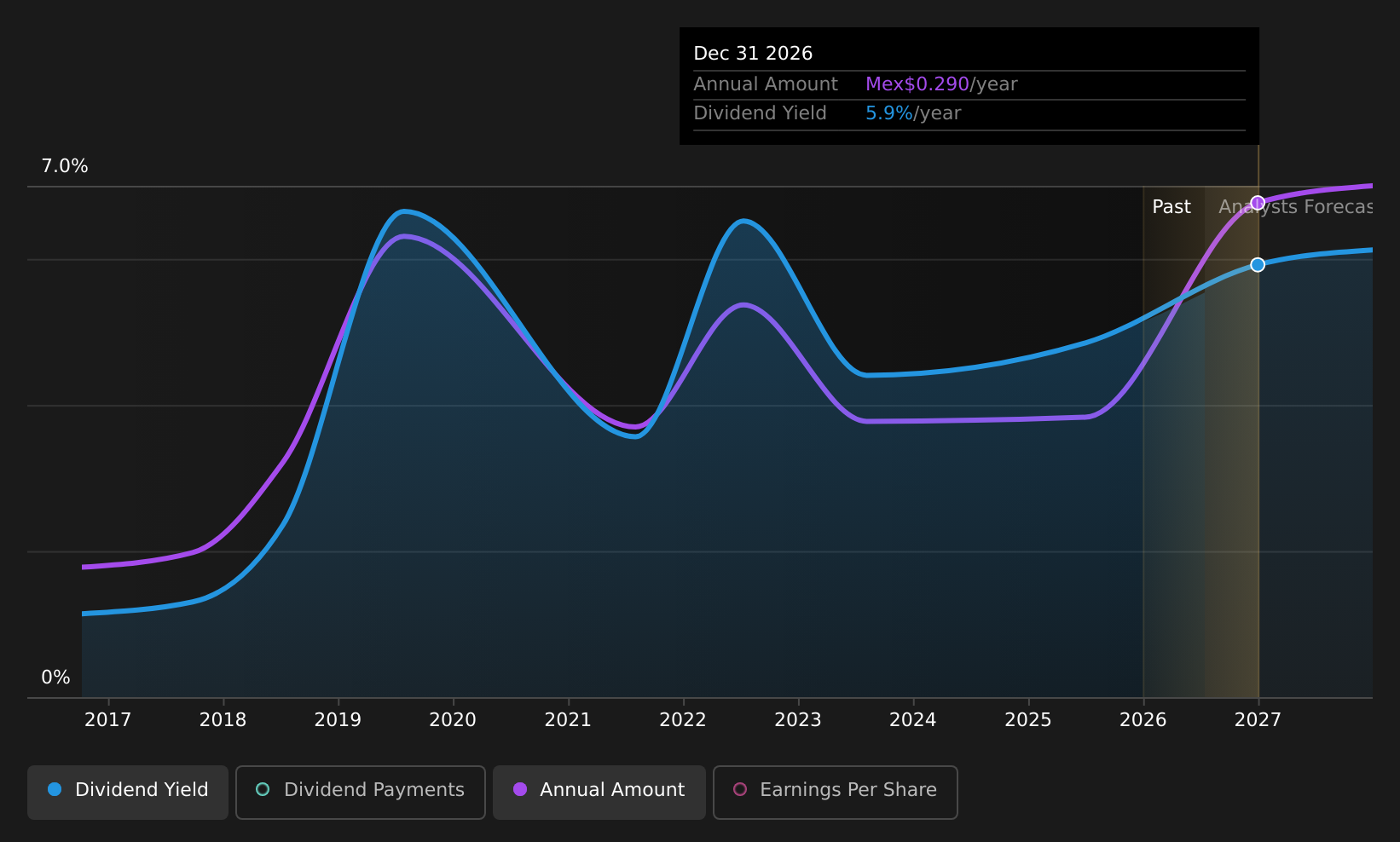Click the 5.9% dividend yield value

coord(889,113)
